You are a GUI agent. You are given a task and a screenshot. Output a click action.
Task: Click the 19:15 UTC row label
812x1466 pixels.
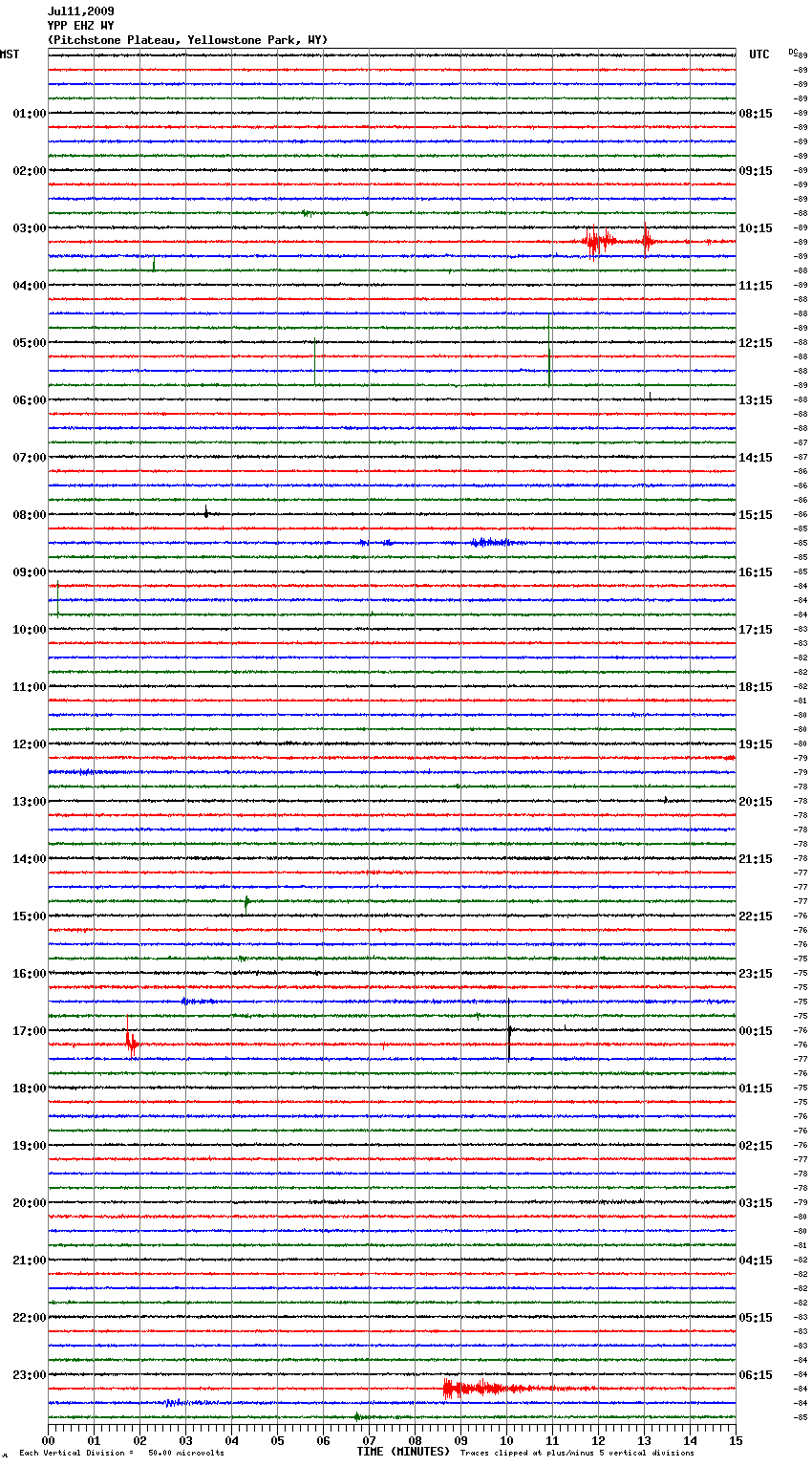(x=756, y=744)
